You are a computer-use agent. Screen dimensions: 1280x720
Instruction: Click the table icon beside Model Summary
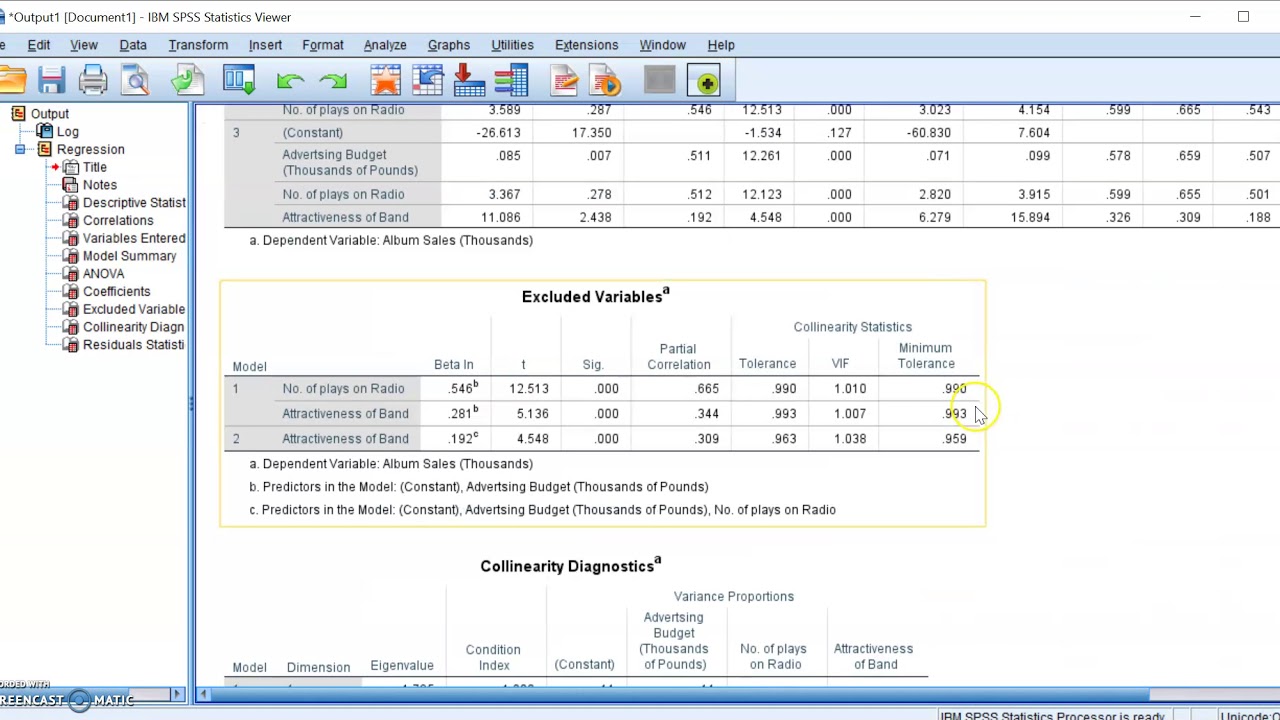[70, 256]
